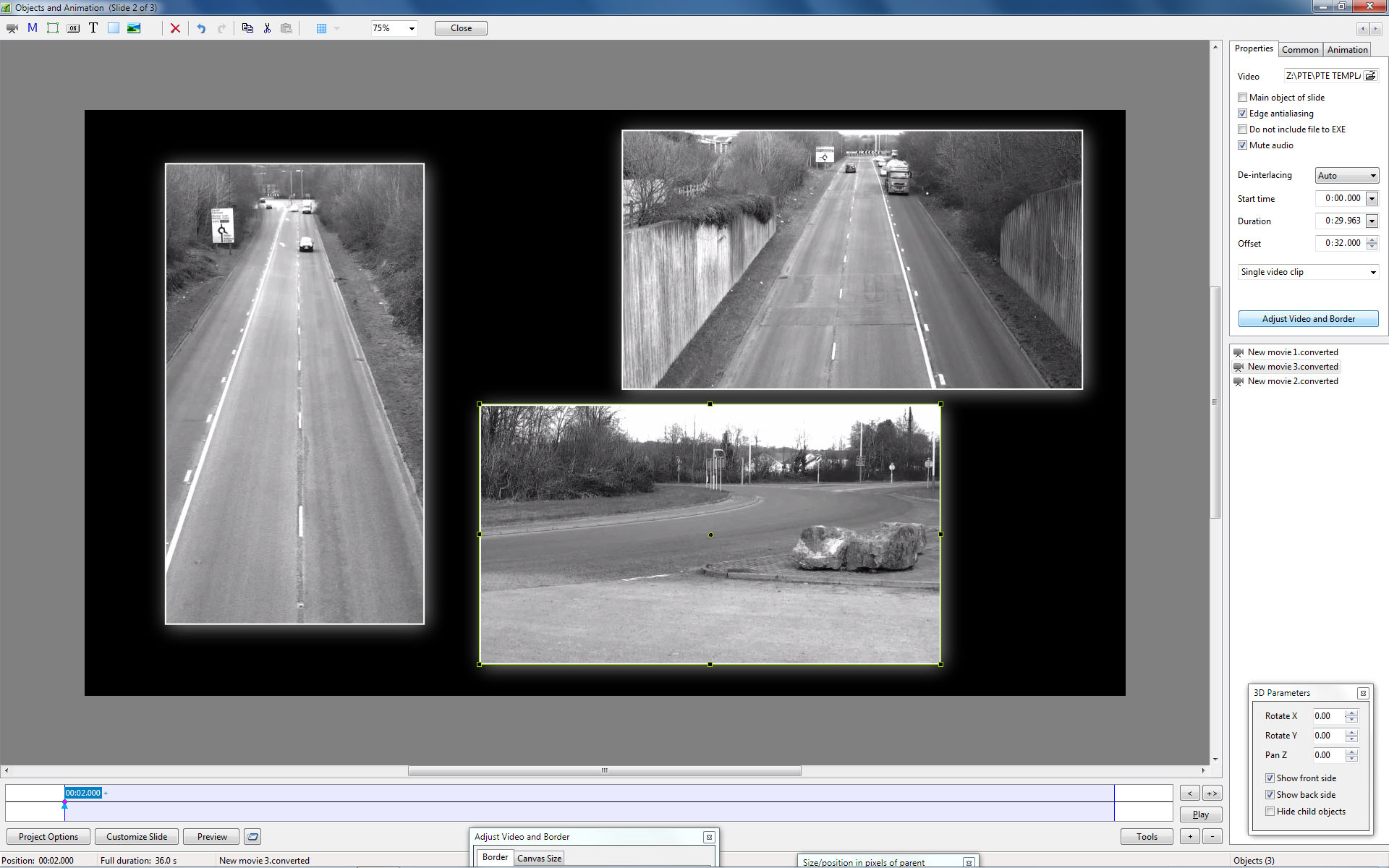Toggle Main object of slide checkbox
1389x868 pixels.
(x=1242, y=97)
